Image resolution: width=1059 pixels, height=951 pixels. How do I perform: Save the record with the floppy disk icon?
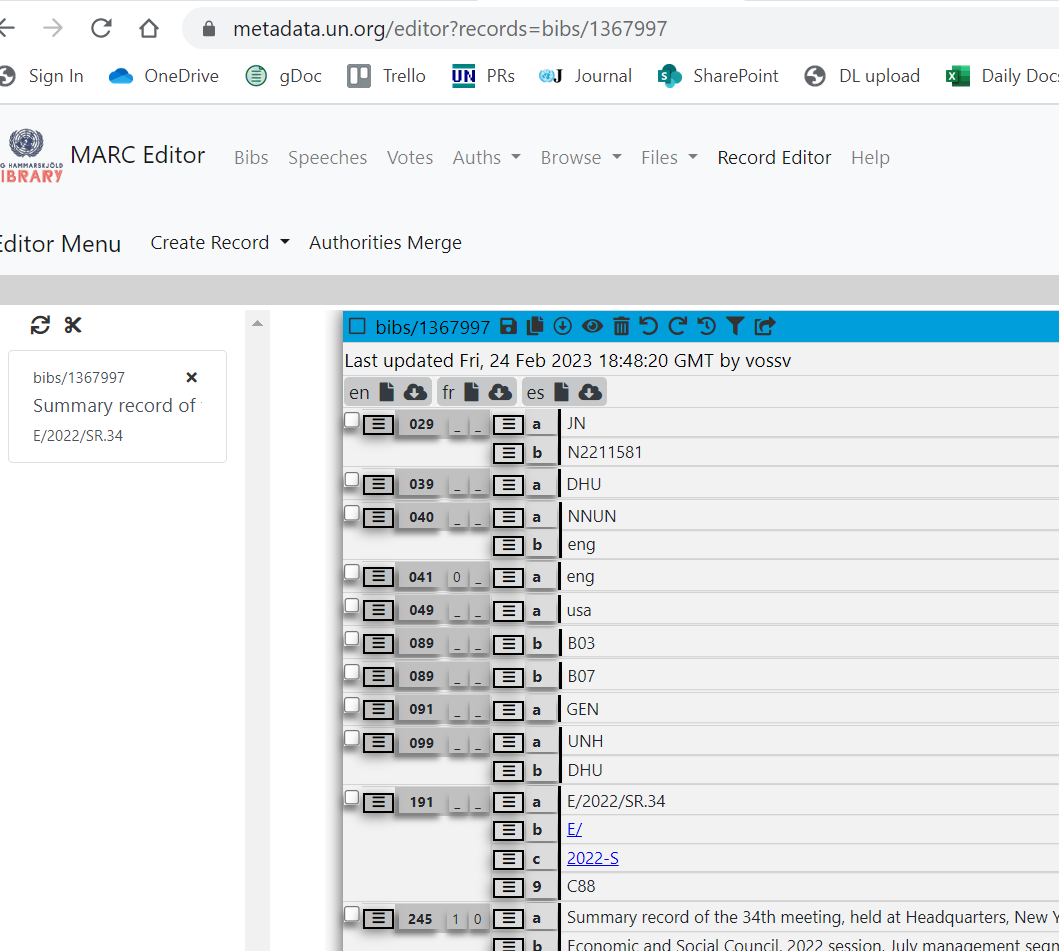pos(507,326)
